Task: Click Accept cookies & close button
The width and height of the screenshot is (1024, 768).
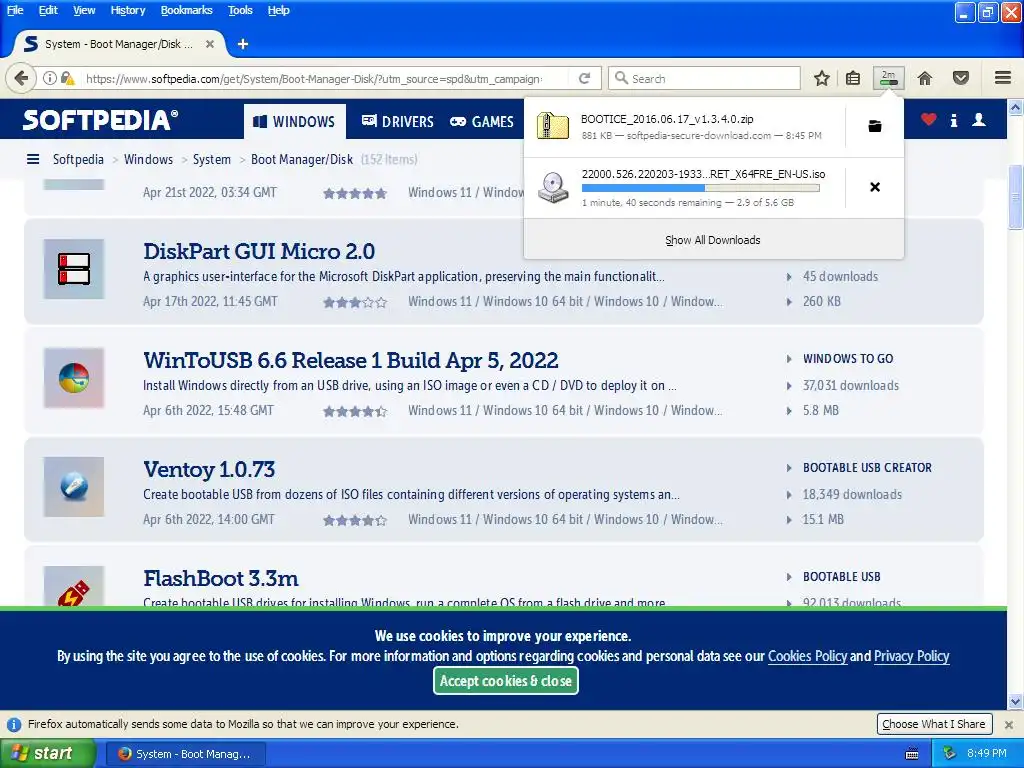Action: tap(505, 680)
